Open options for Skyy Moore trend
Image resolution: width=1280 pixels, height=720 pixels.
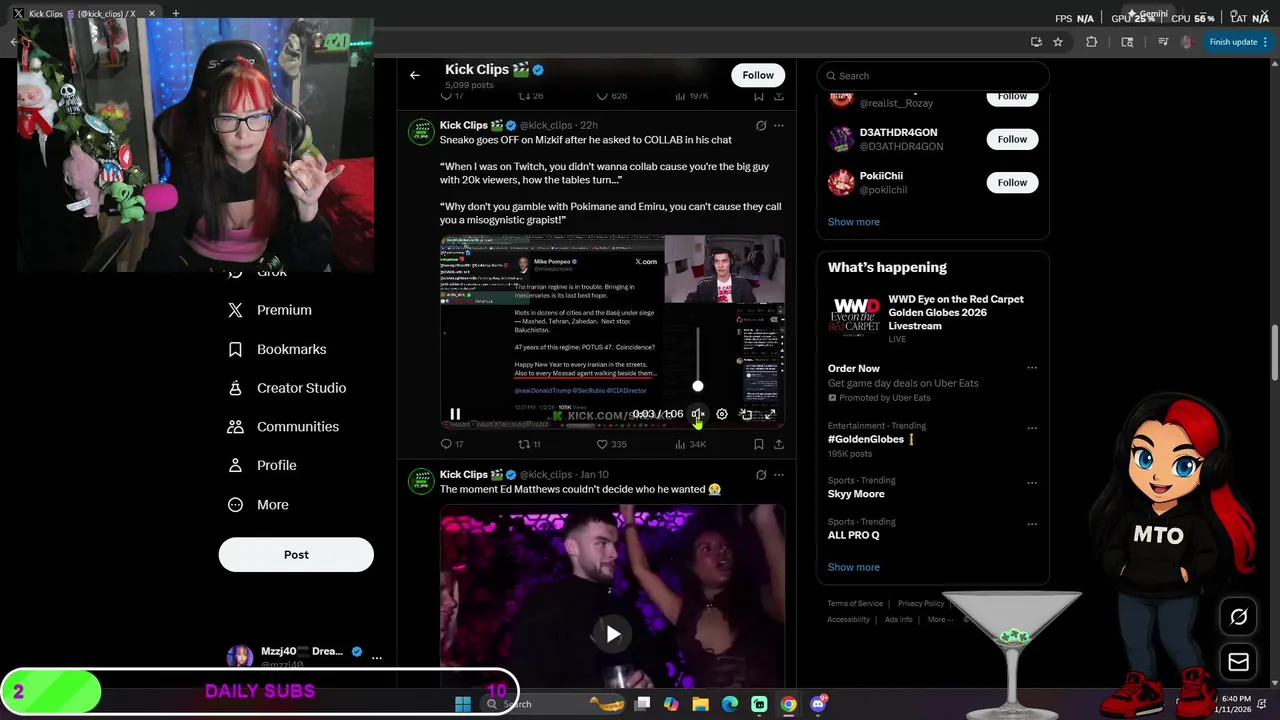point(1032,483)
